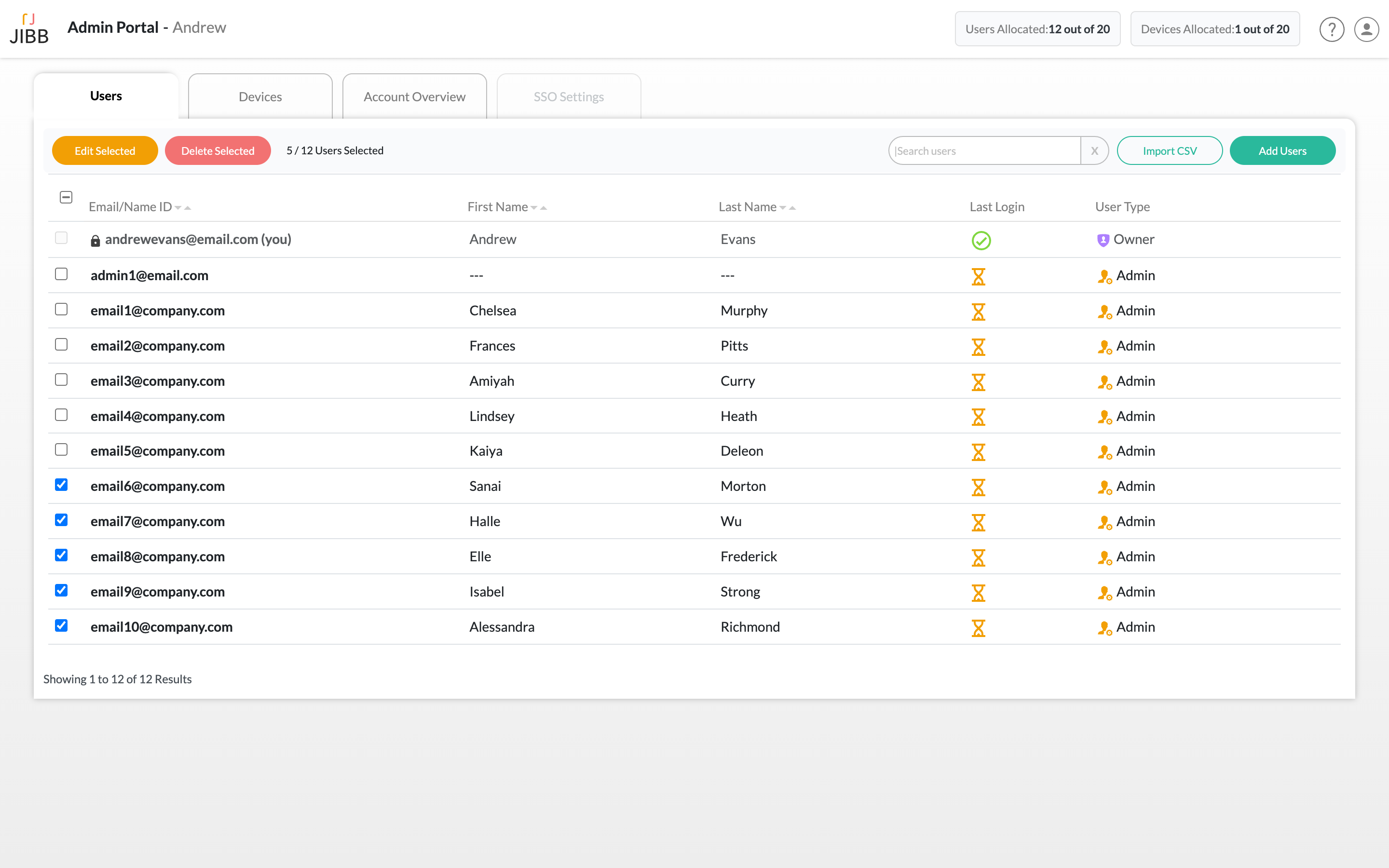1389x868 pixels.
Task: Open the user profile account icon
Action: pos(1367,29)
